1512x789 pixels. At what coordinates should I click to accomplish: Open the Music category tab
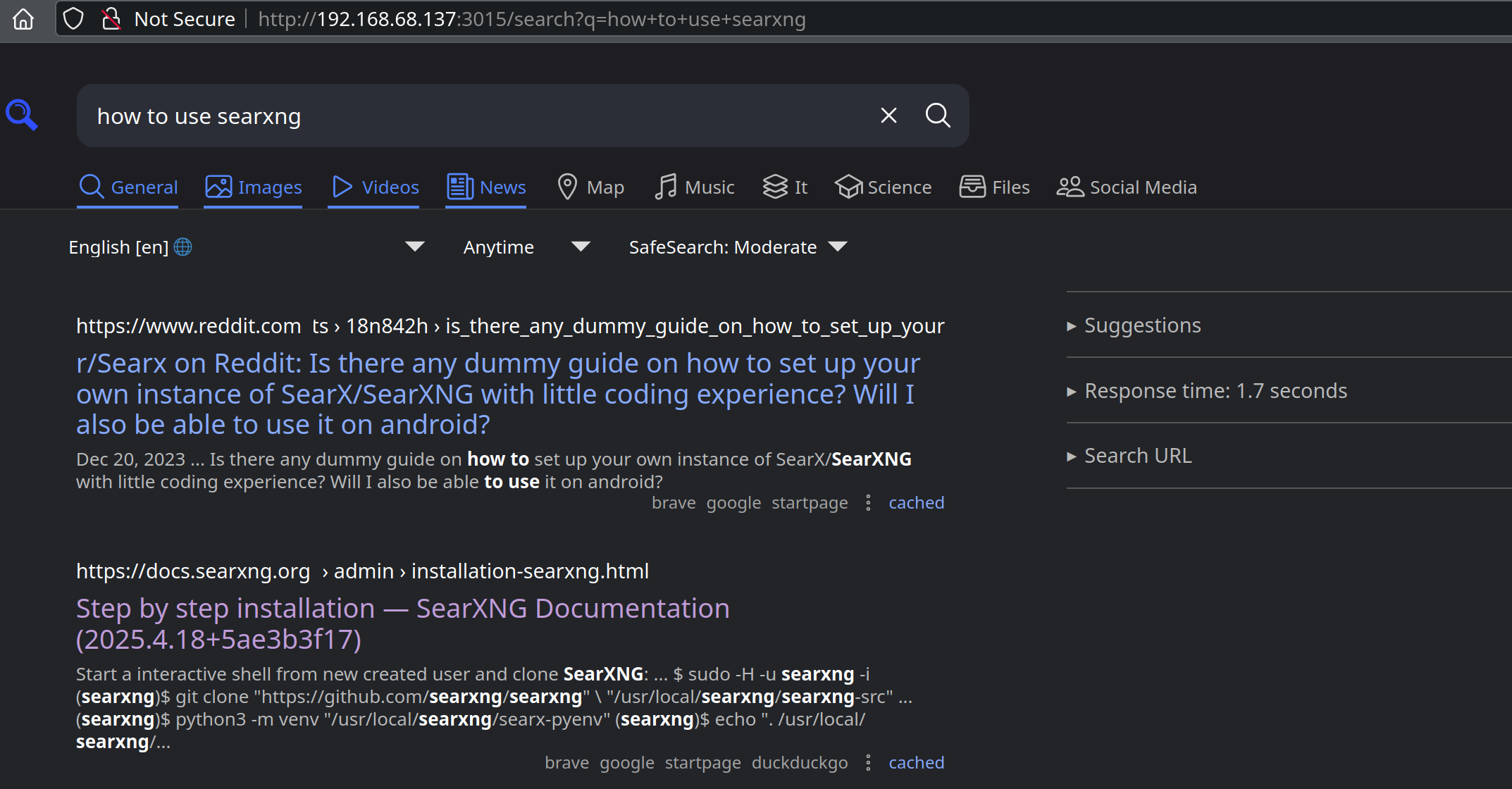tap(694, 187)
